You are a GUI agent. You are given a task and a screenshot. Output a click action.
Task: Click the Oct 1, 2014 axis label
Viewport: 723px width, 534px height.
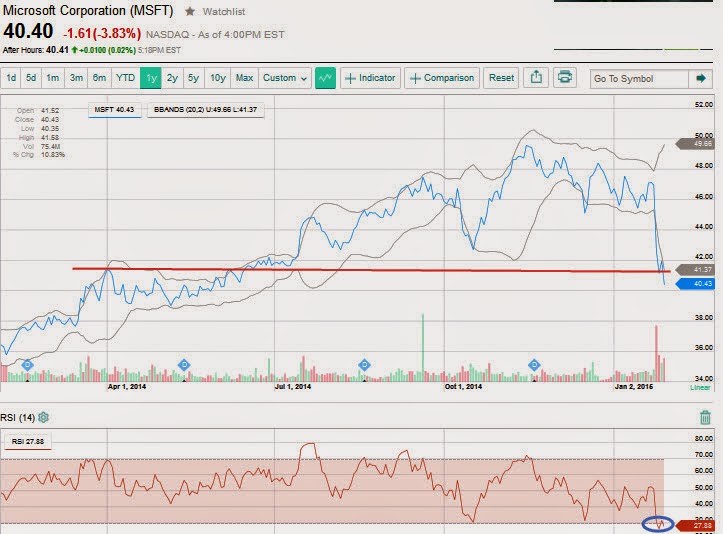pos(463,386)
